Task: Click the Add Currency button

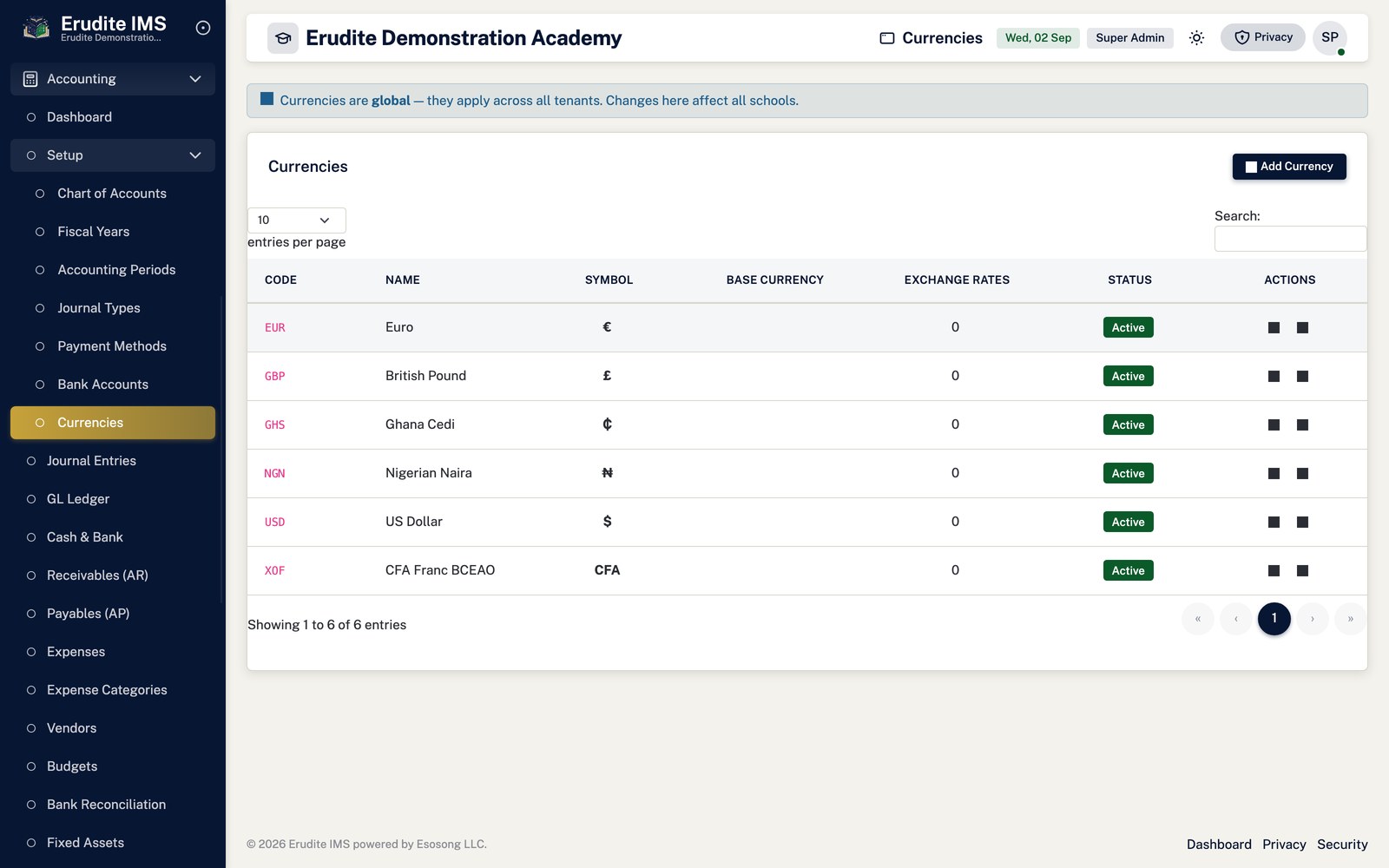Action: click(x=1289, y=167)
